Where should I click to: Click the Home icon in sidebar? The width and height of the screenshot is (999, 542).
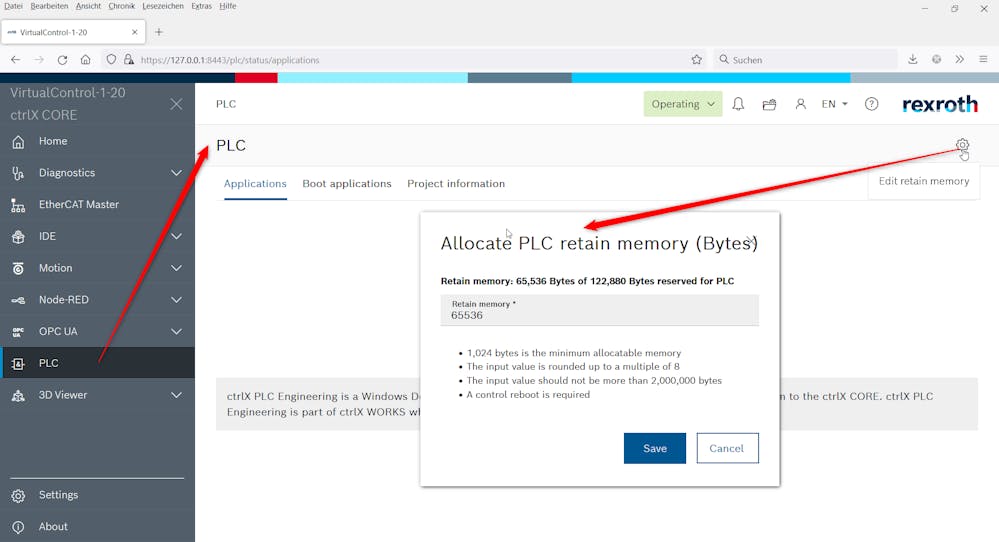pos(18,141)
